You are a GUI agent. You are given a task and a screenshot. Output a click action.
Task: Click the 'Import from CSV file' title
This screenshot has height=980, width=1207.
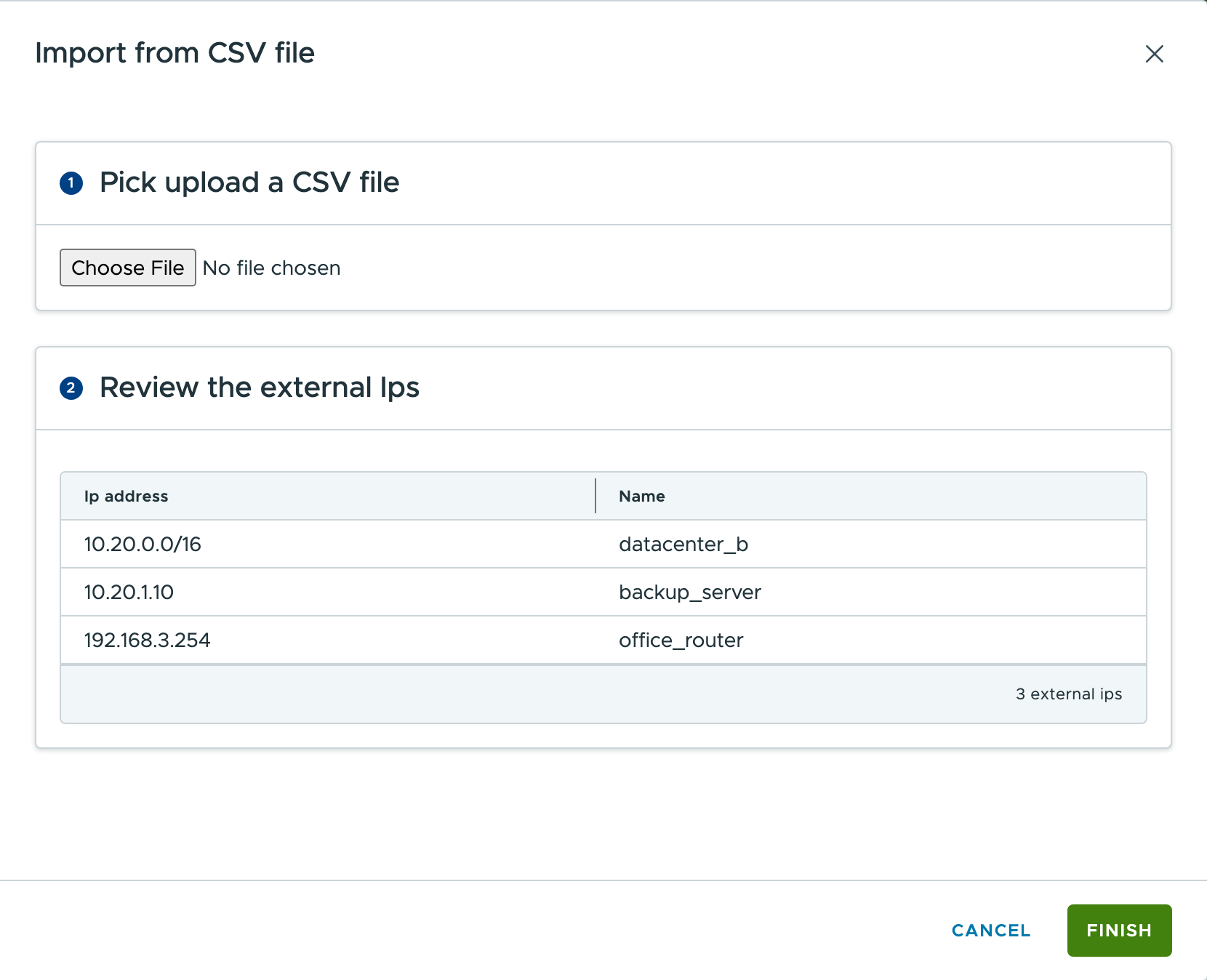pos(175,53)
